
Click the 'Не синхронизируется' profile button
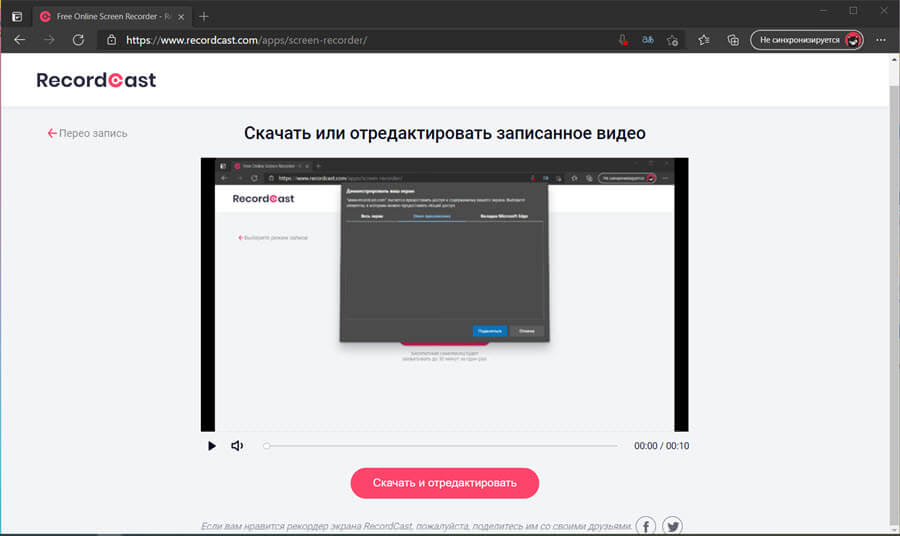click(x=807, y=40)
